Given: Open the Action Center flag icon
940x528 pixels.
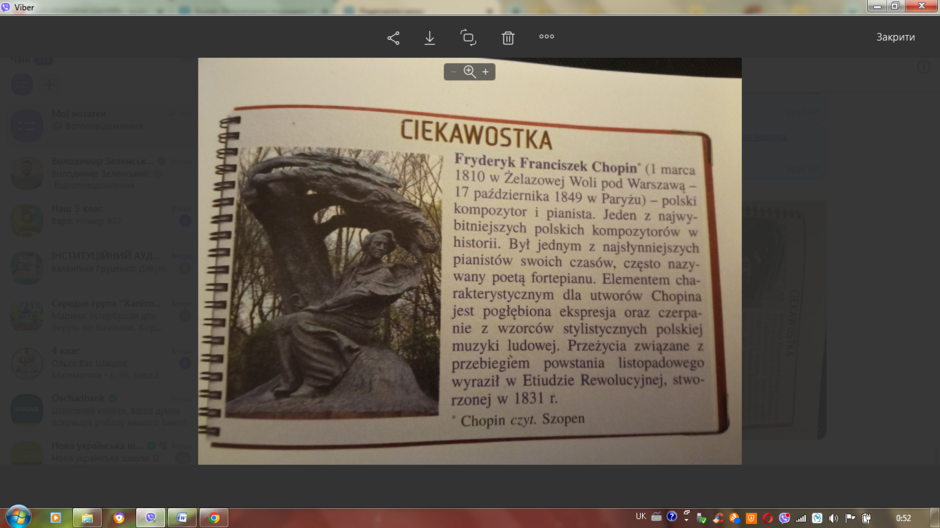Looking at the screenshot, I should tap(850, 518).
